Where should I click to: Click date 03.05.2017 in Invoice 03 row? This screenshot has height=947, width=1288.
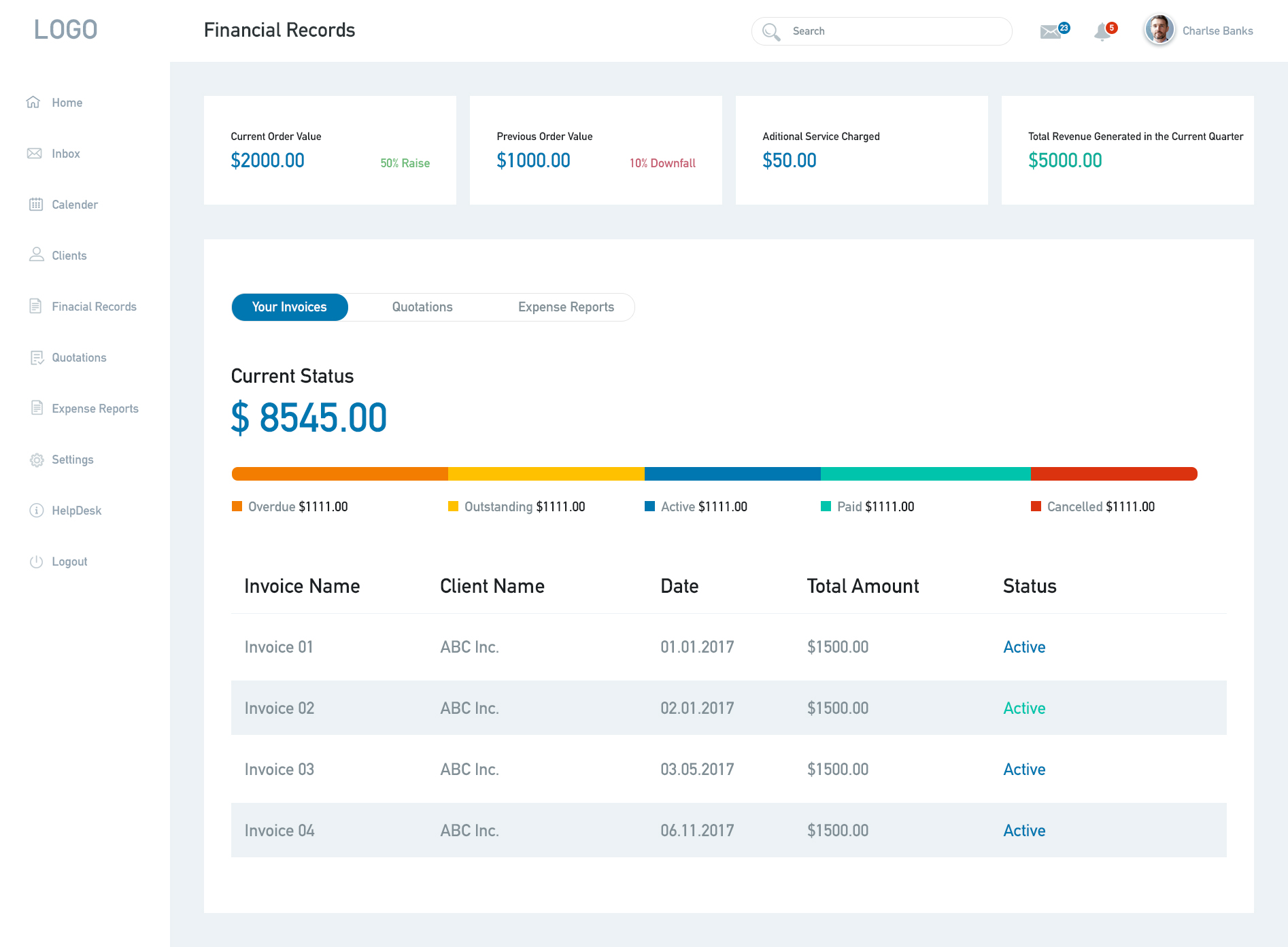pyautogui.click(x=697, y=770)
